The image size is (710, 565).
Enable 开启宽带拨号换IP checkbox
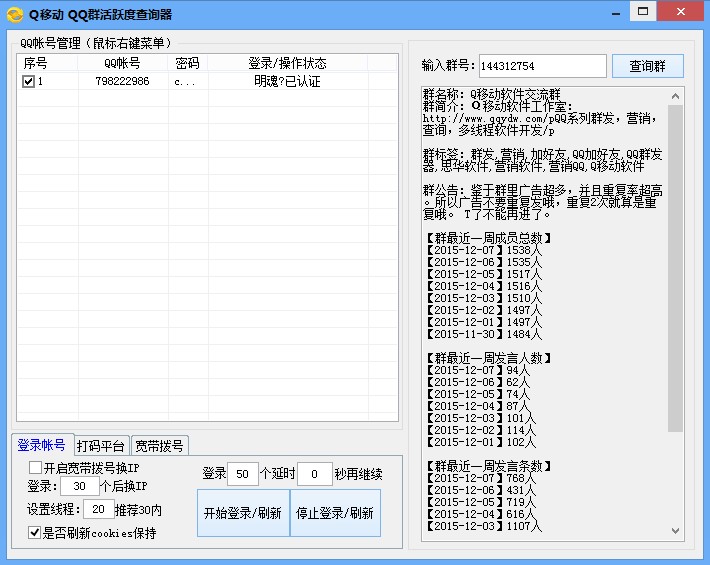click(35, 467)
